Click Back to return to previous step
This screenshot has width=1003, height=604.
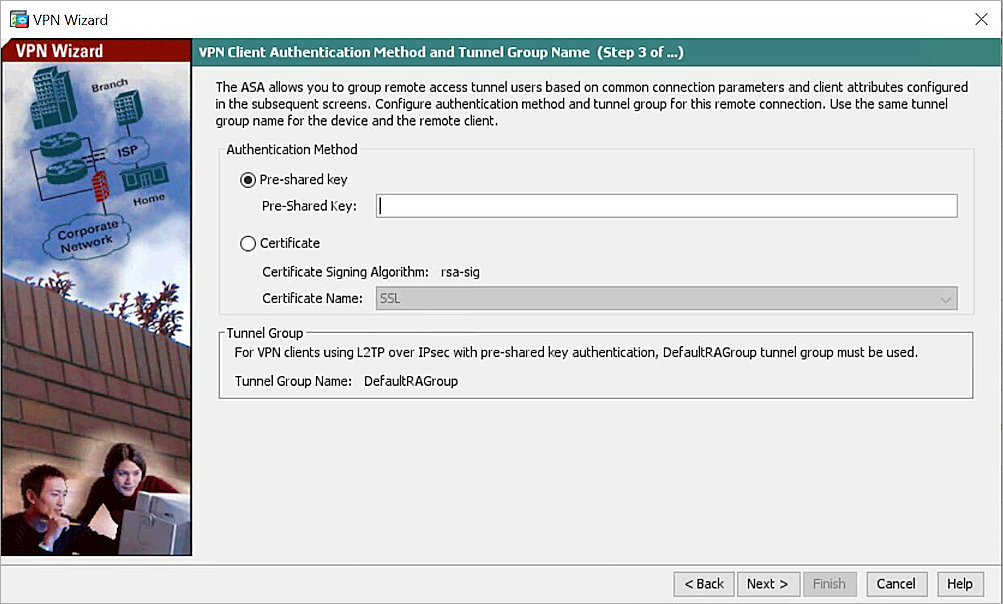[703, 584]
